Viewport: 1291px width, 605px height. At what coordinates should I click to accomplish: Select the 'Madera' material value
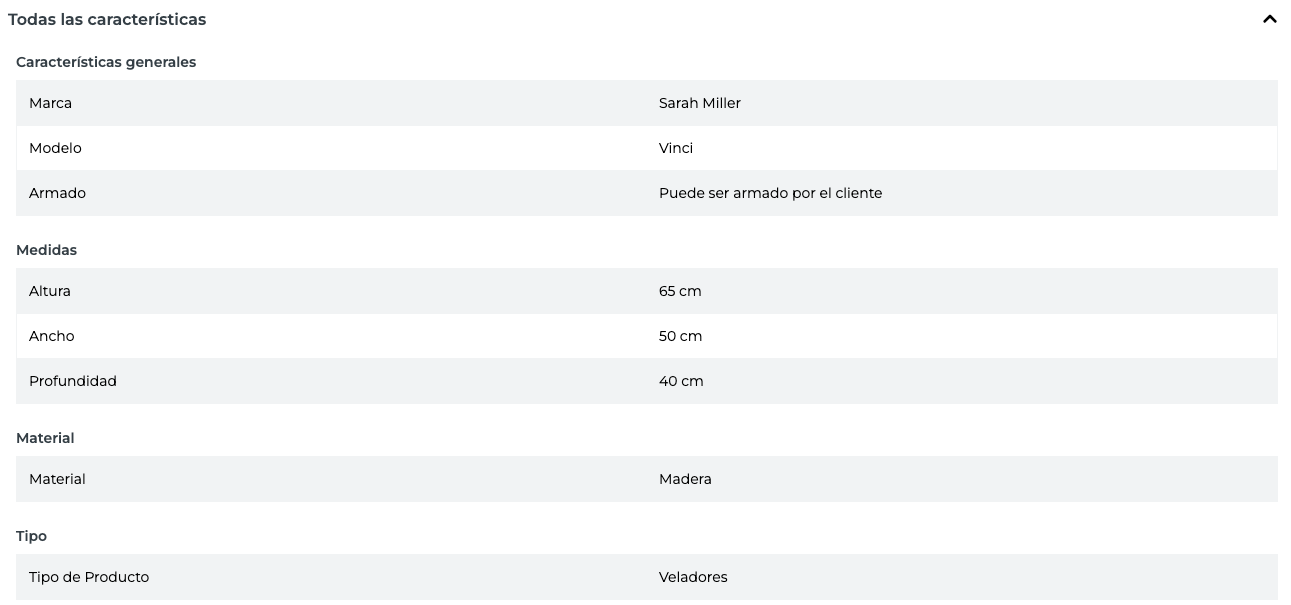pos(685,479)
